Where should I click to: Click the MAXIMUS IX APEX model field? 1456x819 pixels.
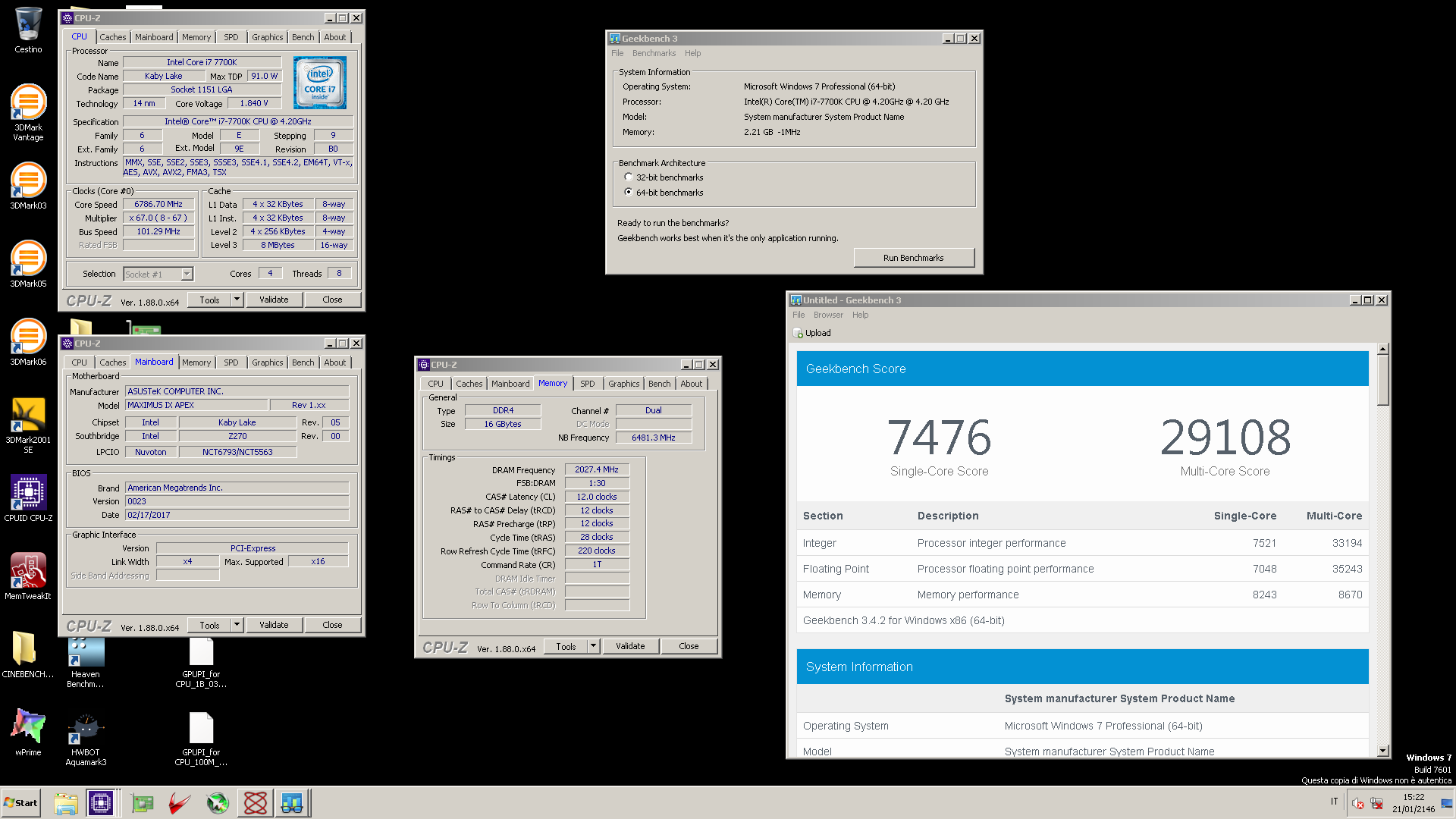196,405
